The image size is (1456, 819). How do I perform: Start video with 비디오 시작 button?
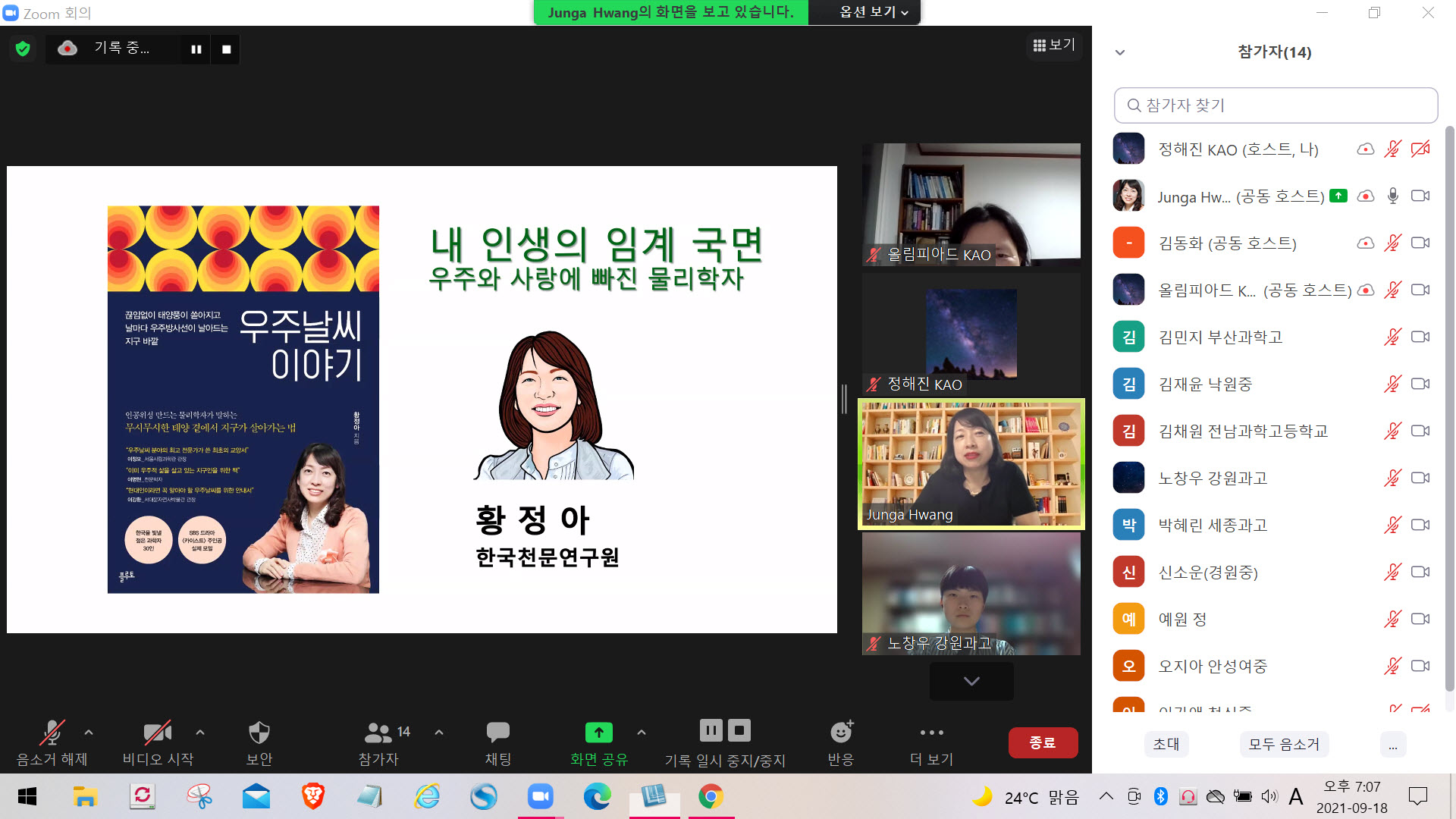158,742
